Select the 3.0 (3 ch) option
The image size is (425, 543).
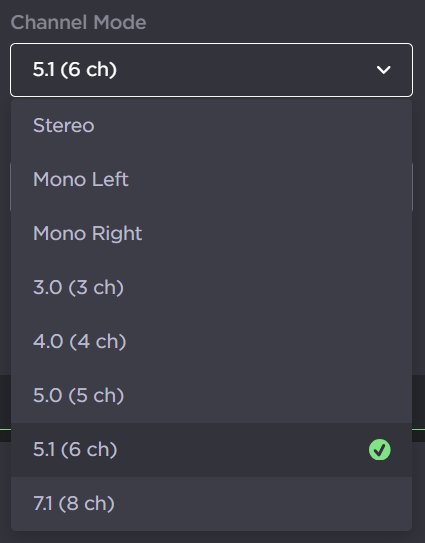211,287
